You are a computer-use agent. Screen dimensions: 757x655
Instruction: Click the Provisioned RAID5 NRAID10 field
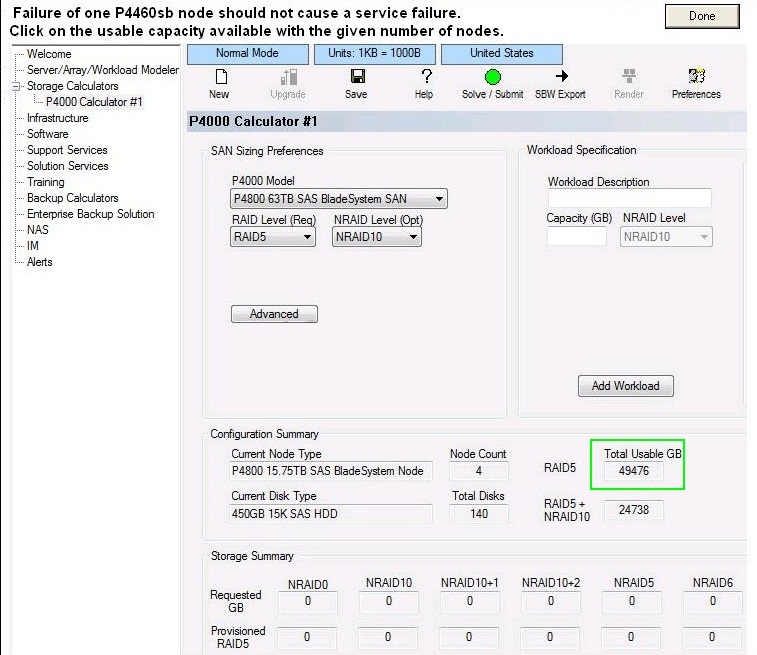(388, 637)
